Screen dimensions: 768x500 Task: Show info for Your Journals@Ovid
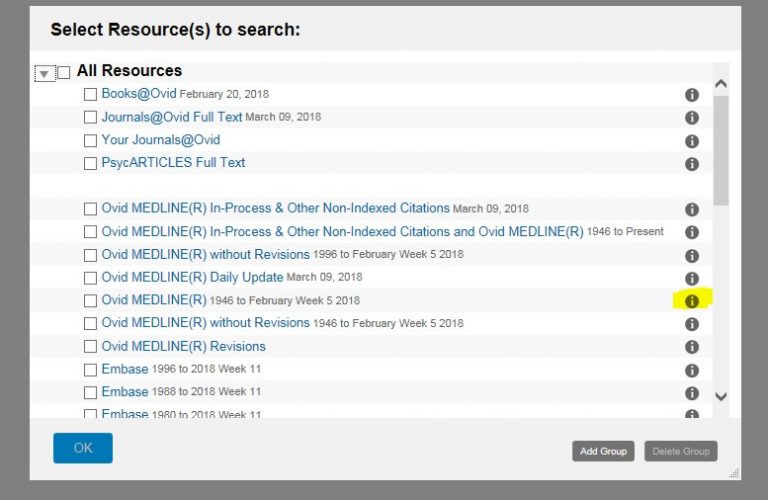tap(691, 141)
